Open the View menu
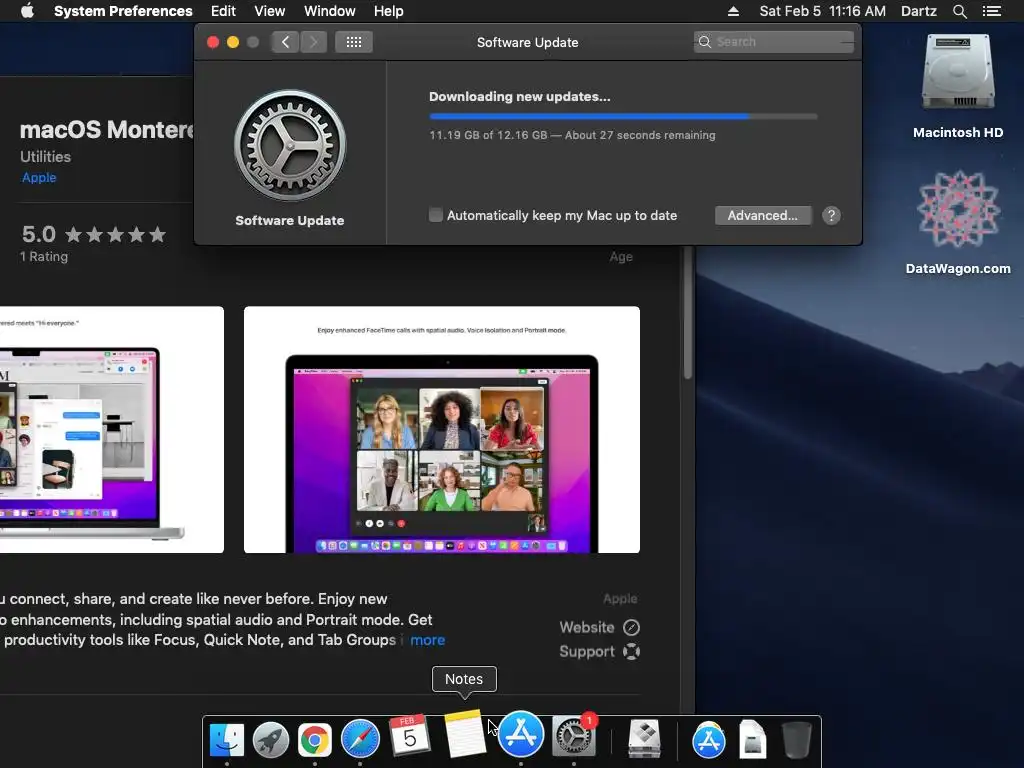Viewport: 1024px width, 768px height. pyautogui.click(x=270, y=11)
